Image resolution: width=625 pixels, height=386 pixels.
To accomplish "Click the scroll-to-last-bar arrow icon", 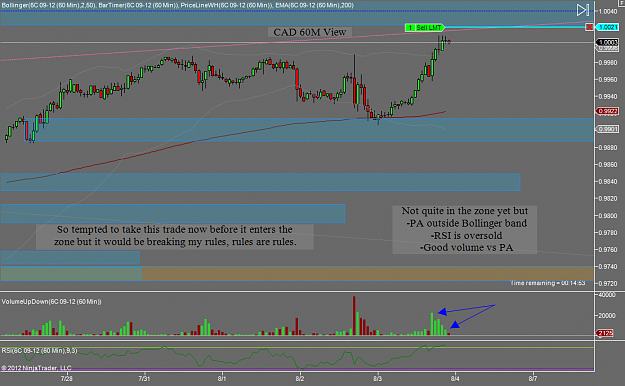I will pyautogui.click(x=583, y=10).
